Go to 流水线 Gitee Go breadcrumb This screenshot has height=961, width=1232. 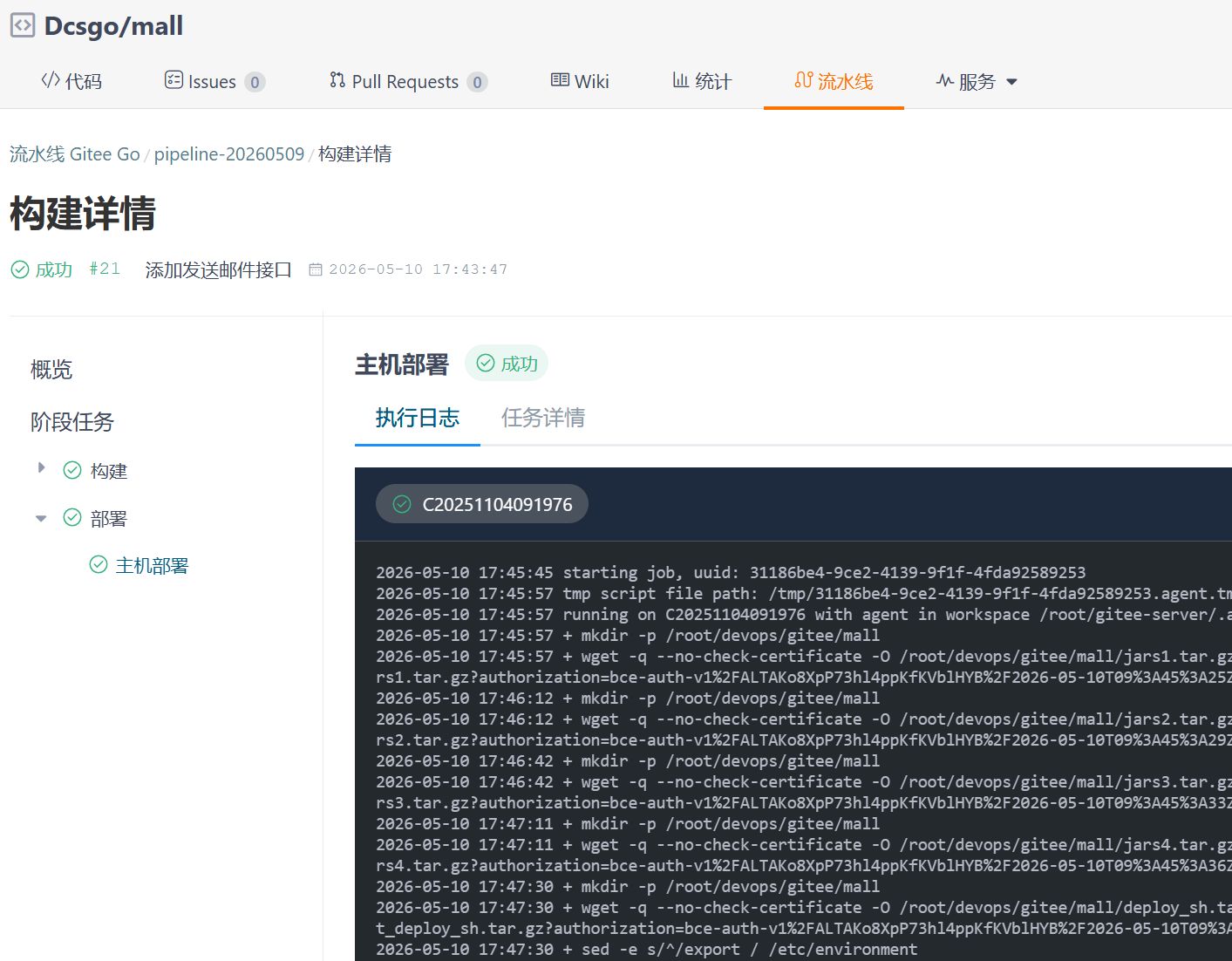pyautogui.click(x=75, y=154)
